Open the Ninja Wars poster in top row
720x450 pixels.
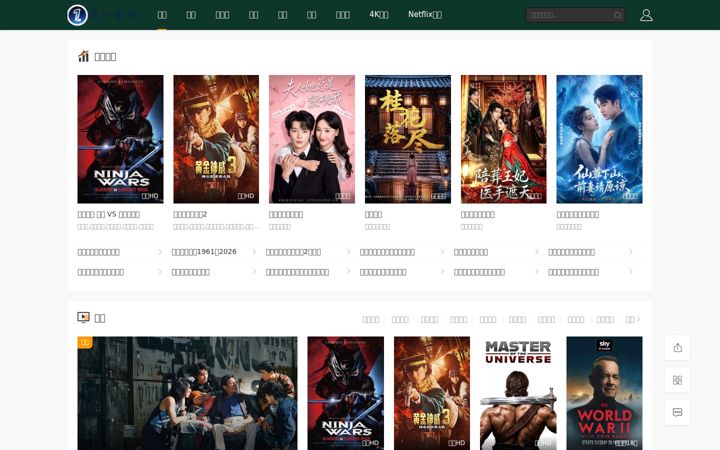click(120, 139)
